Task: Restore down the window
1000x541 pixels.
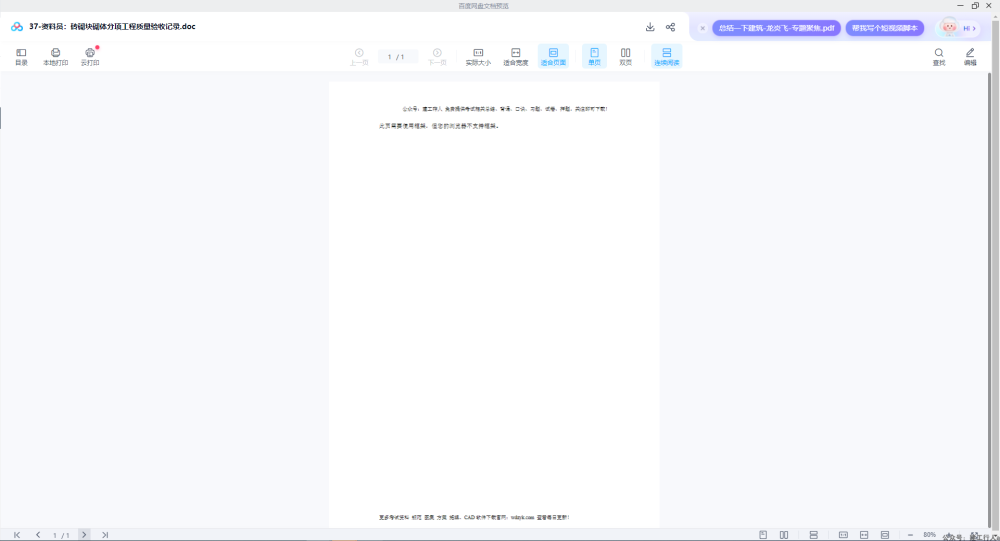Action: [975, 6]
